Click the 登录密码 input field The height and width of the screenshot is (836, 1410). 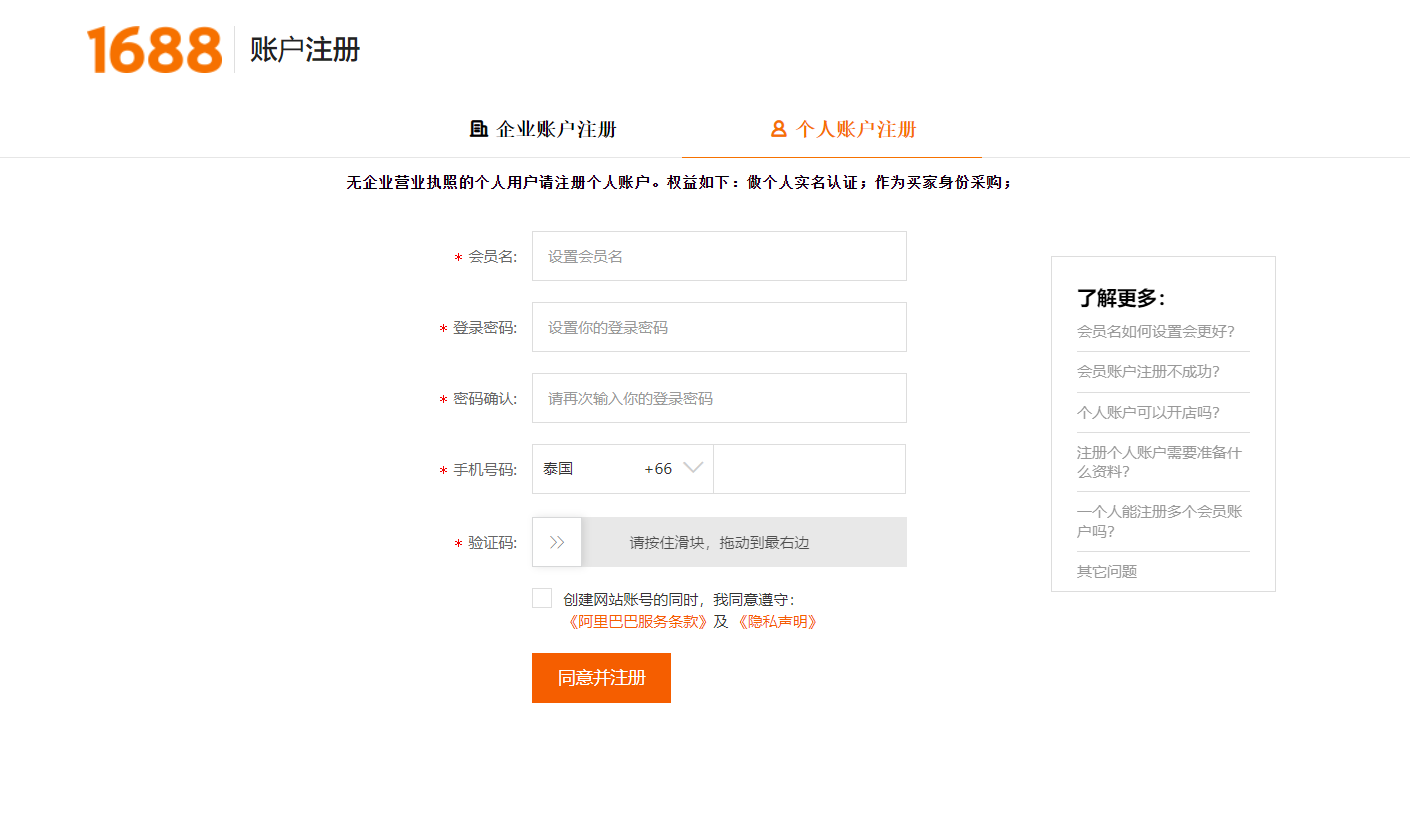[x=719, y=327]
